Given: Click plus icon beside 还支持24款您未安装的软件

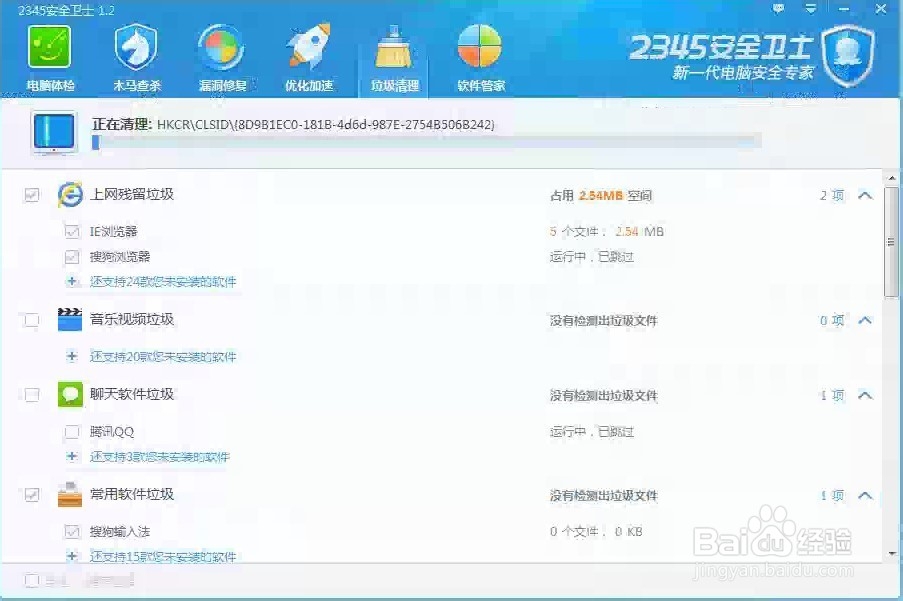Looking at the screenshot, I should coord(72,282).
